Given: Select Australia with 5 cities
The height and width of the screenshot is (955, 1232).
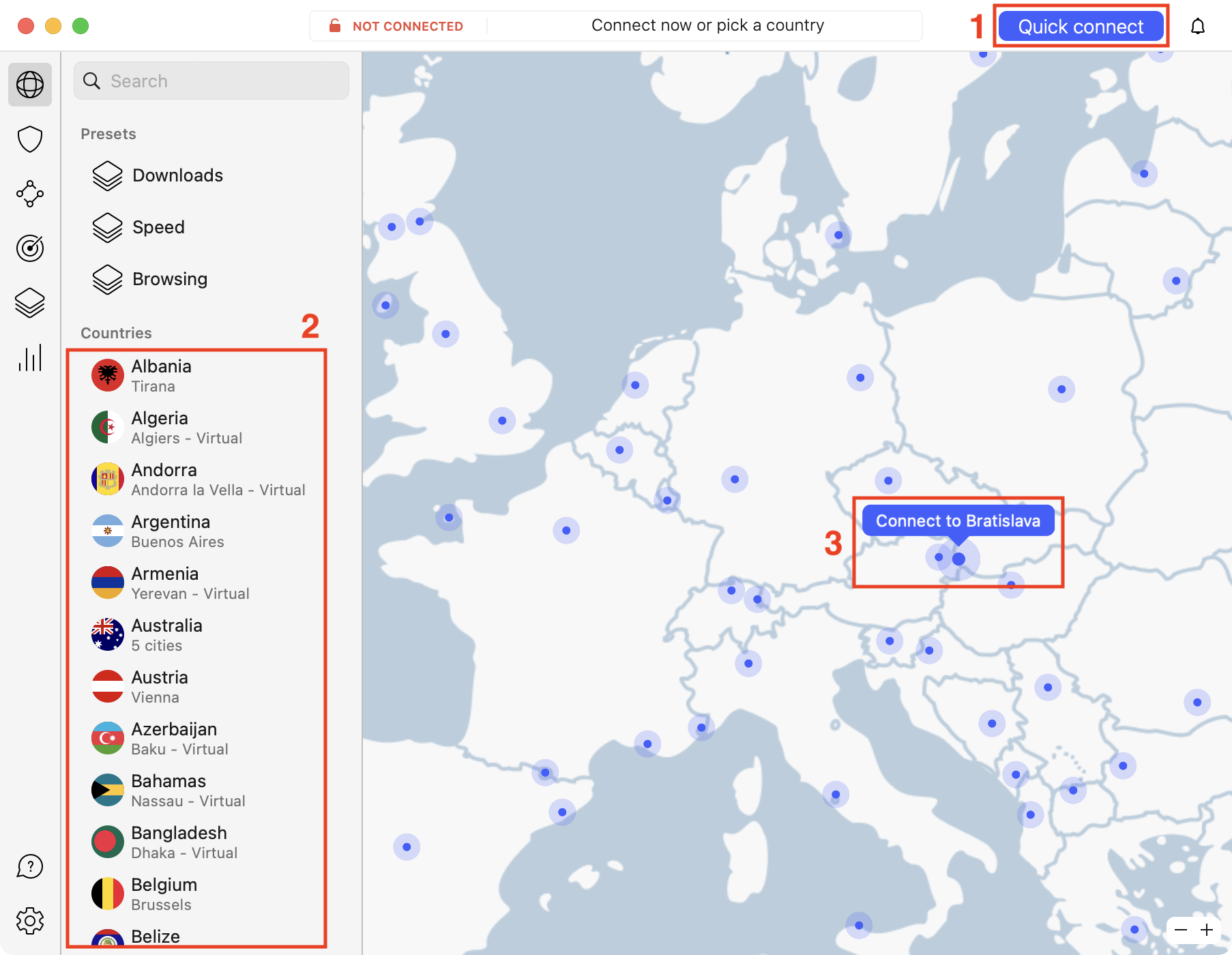Looking at the screenshot, I should tap(166, 634).
